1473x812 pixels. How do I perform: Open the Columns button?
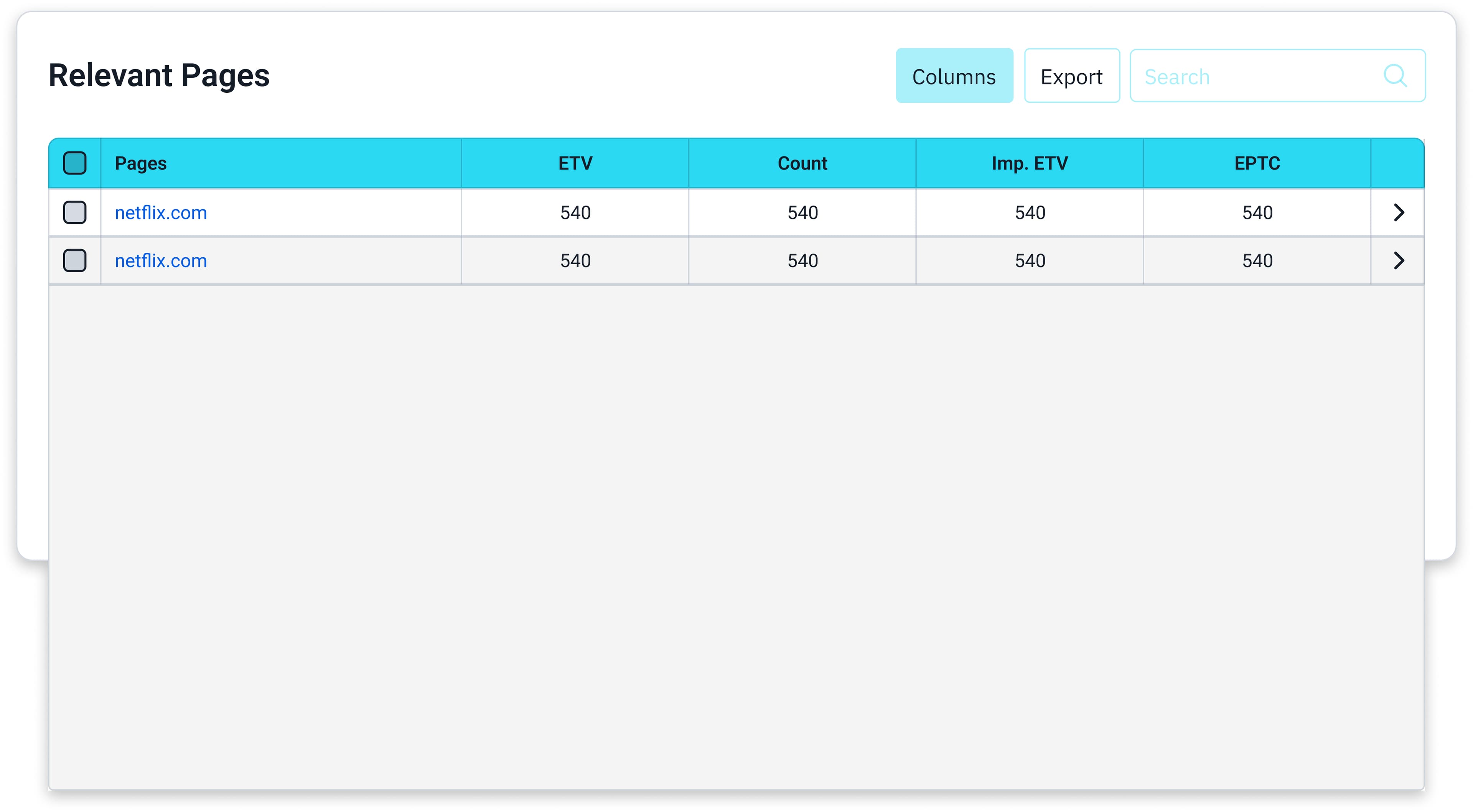pyautogui.click(x=954, y=76)
